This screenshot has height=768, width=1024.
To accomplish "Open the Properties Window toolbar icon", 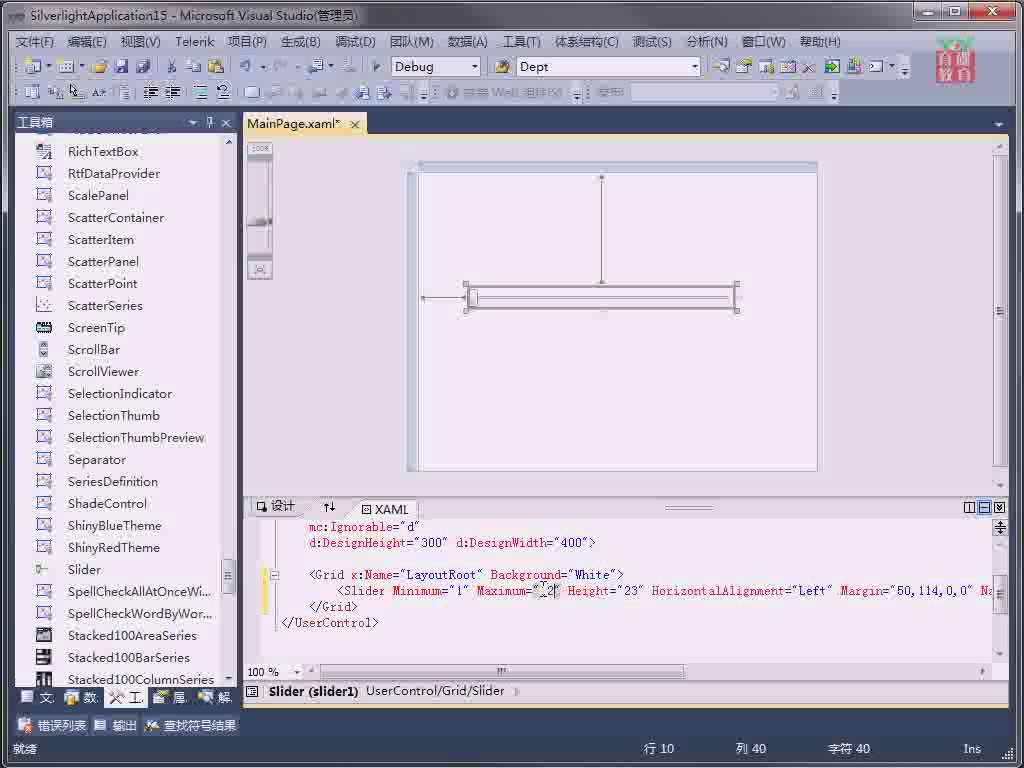I will (x=744, y=66).
